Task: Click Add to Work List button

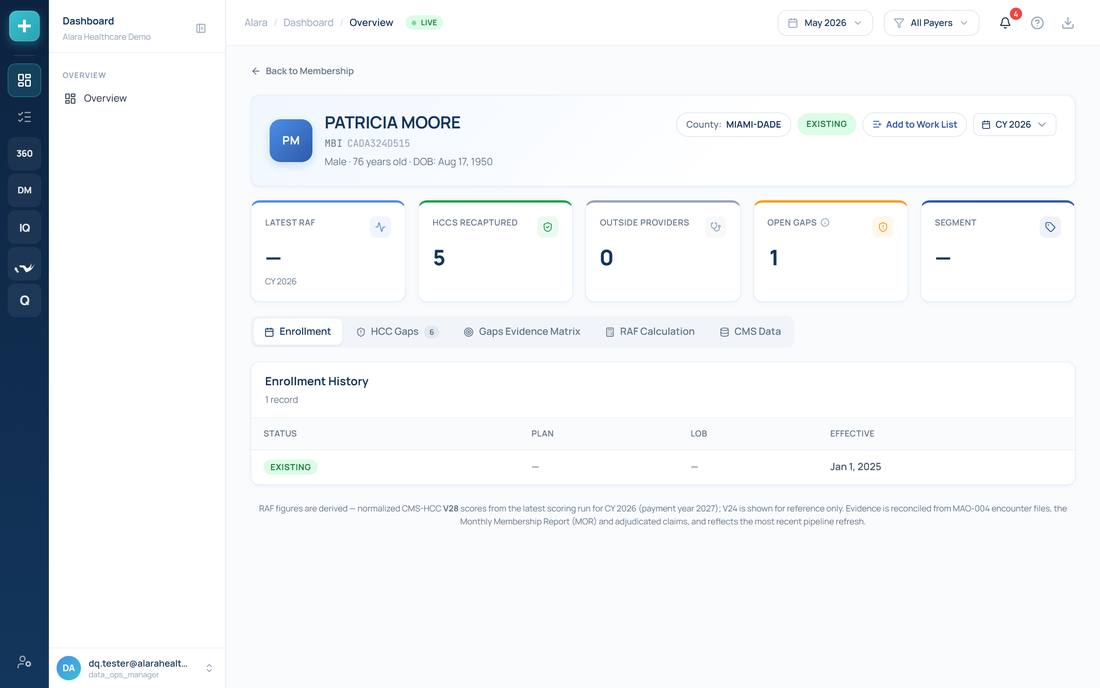Action: tap(914, 124)
